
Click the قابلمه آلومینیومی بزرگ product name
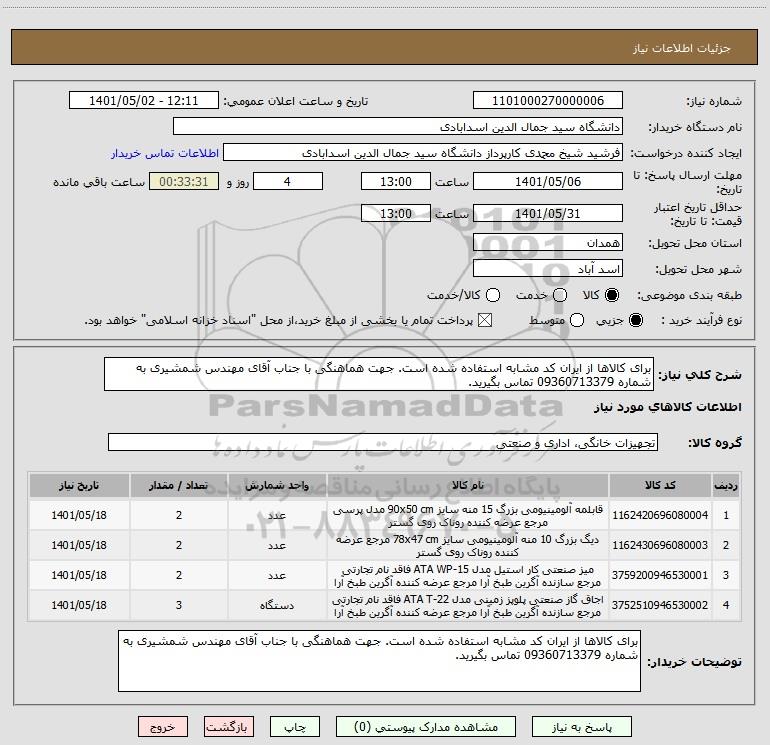[x=468, y=516]
